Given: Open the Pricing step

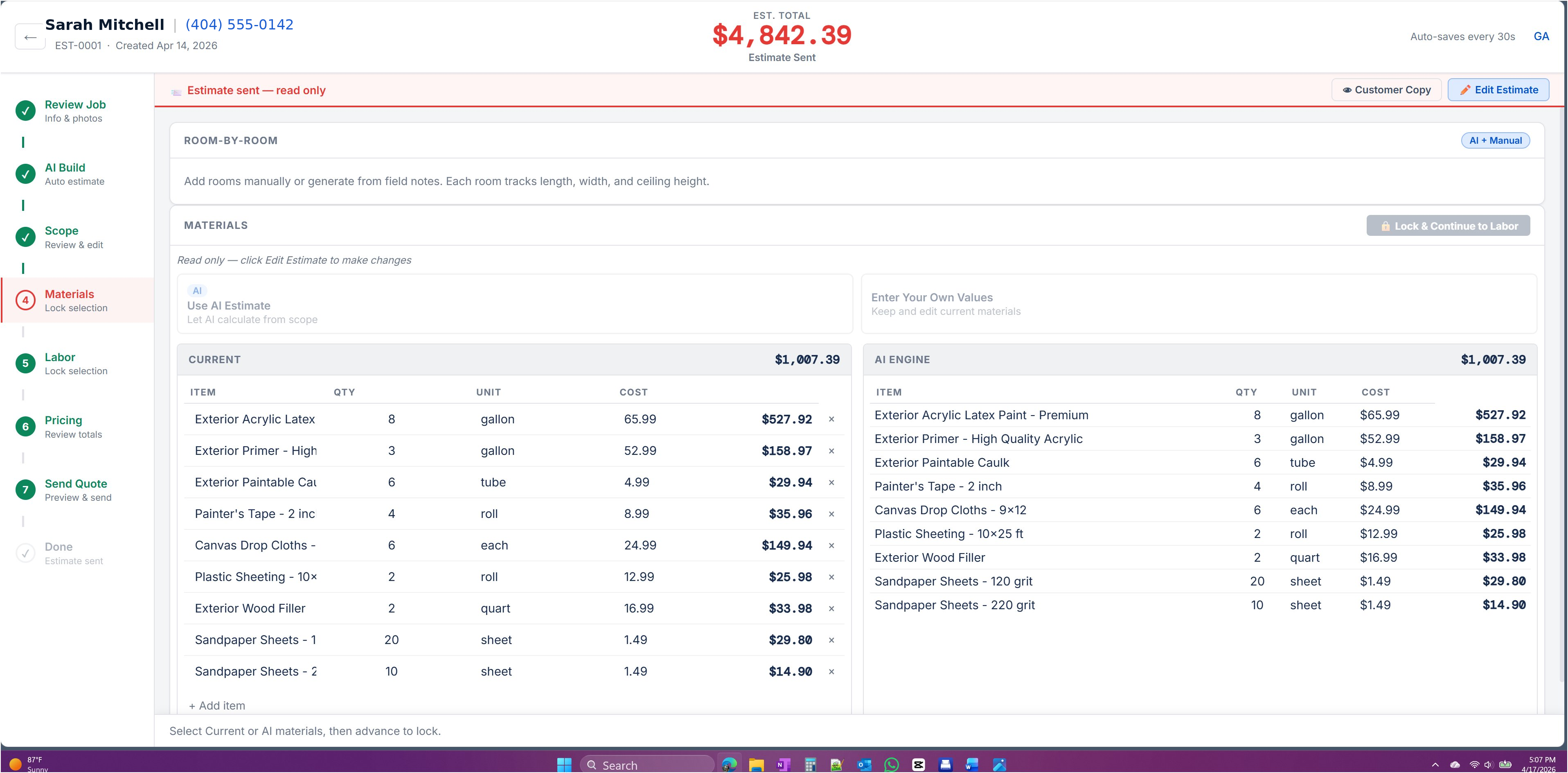Looking at the screenshot, I should (63, 426).
